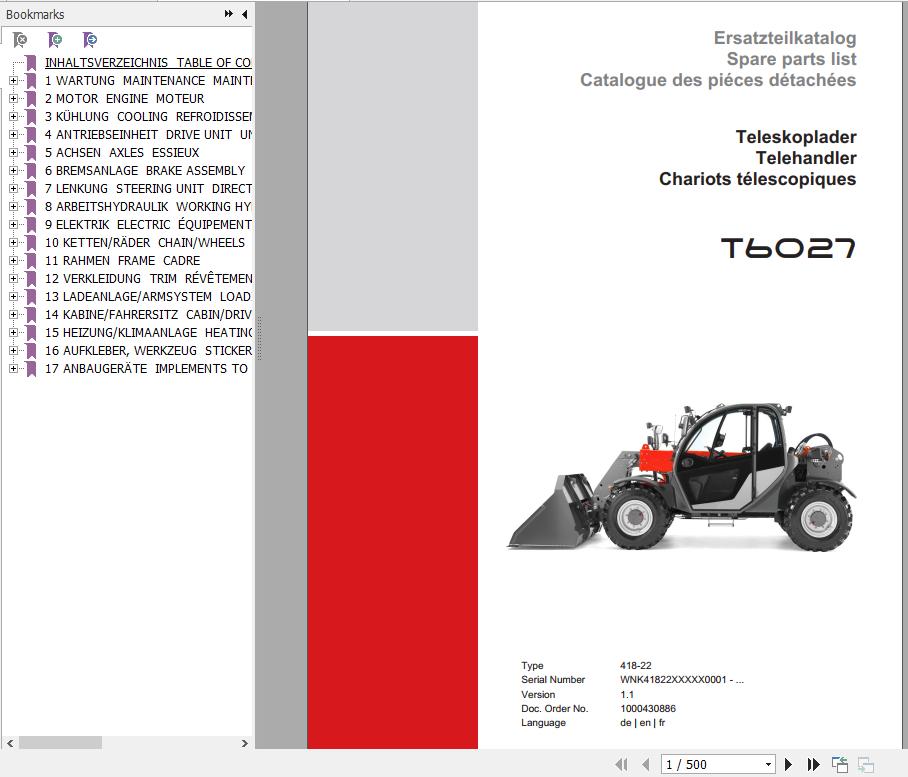
Task: Expand all bookmarks double-arrow icon
Action: click(229, 14)
